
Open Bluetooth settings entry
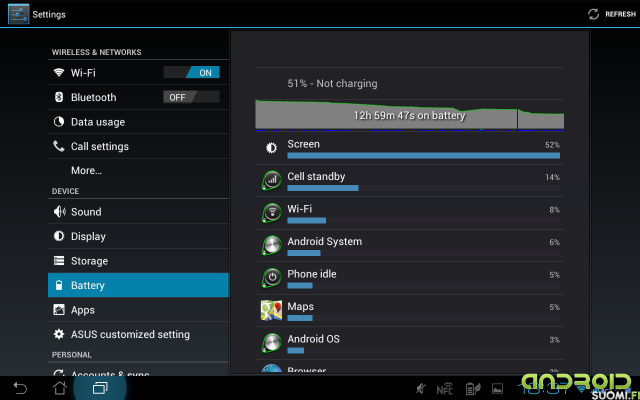138,97
